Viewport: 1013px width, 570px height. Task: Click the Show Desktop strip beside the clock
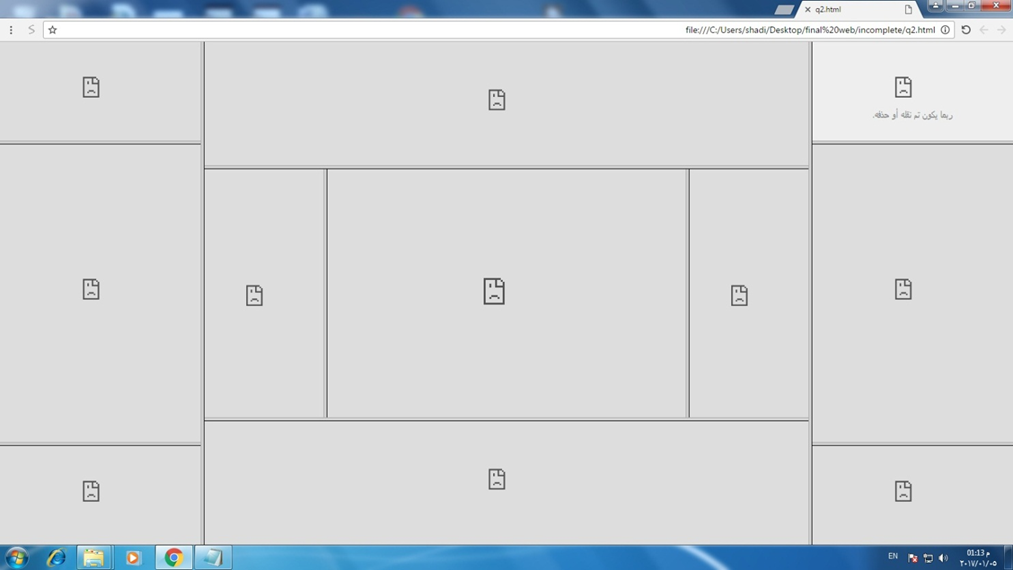(x=1008, y=557)
